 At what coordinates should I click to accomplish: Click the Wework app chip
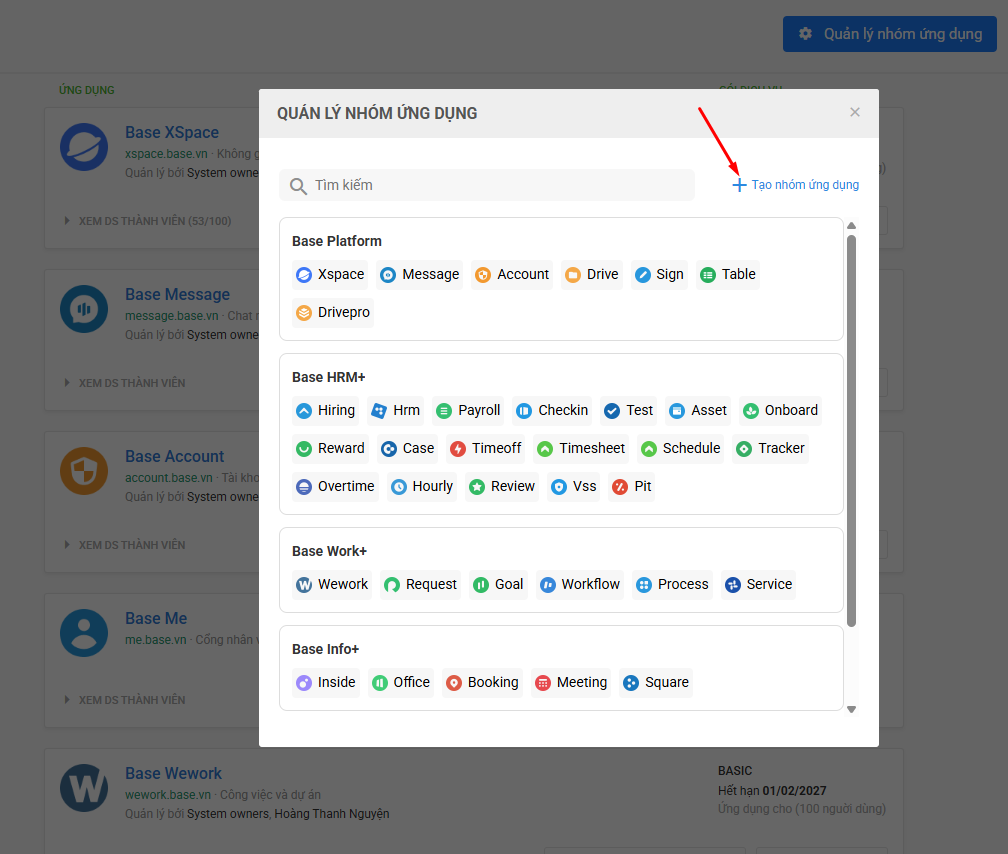pos(332,585)
